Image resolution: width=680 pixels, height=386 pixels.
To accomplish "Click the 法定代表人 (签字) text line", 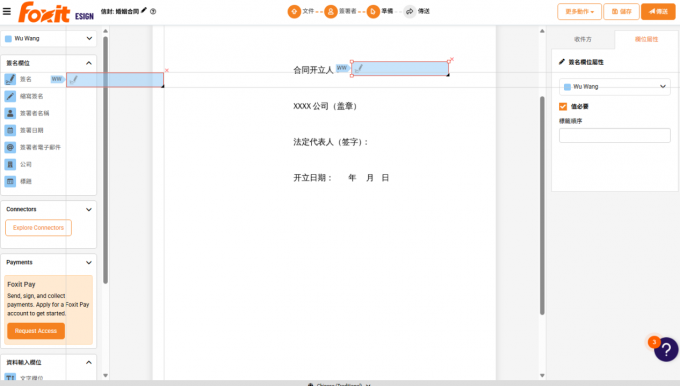I will click(330, 142).
